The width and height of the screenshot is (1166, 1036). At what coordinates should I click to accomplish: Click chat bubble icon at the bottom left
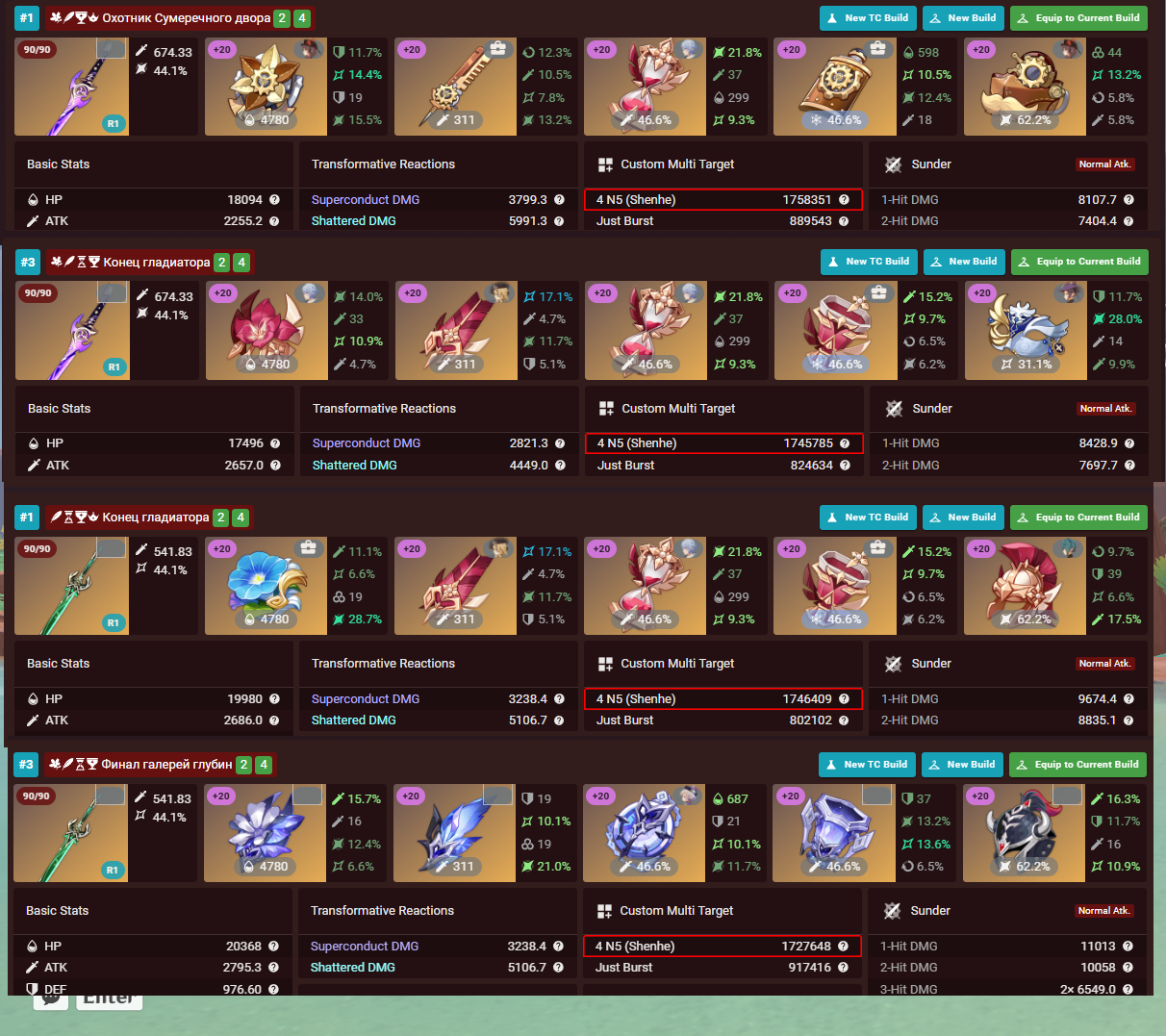pos(51,1000)
